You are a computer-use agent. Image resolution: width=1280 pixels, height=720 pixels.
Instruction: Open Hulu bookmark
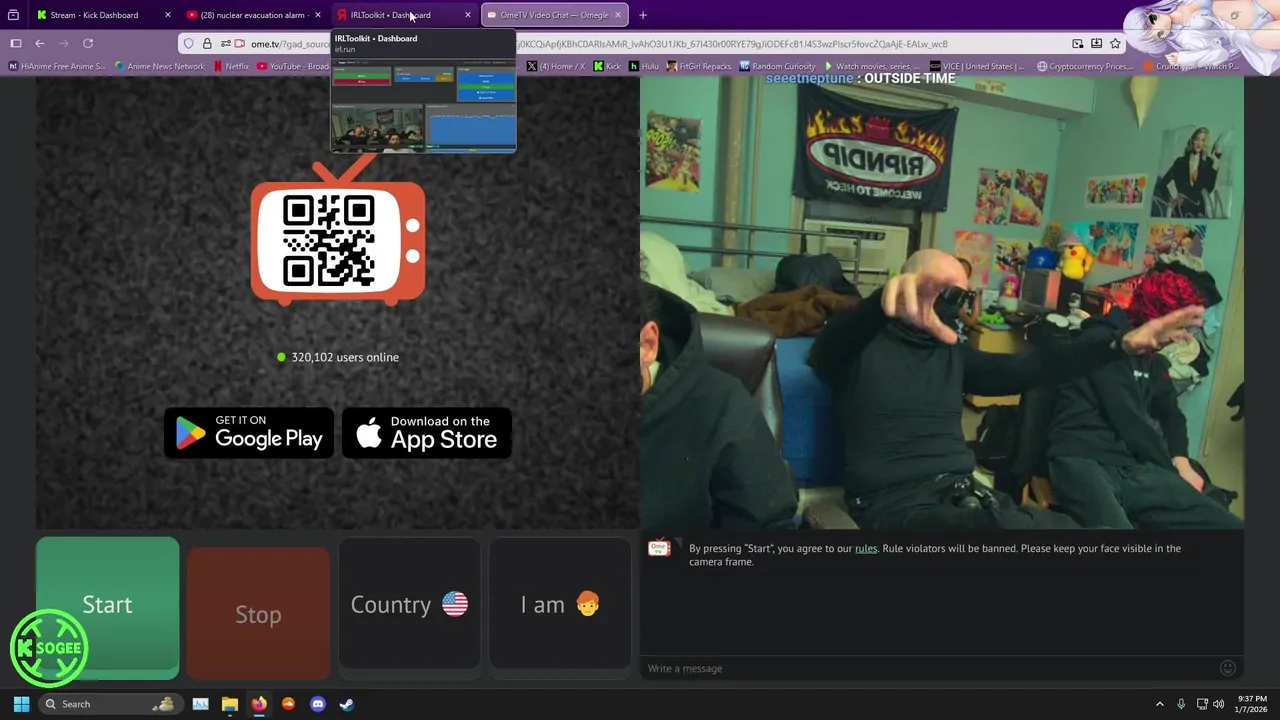pyautogui.click(x=643, y=66)
